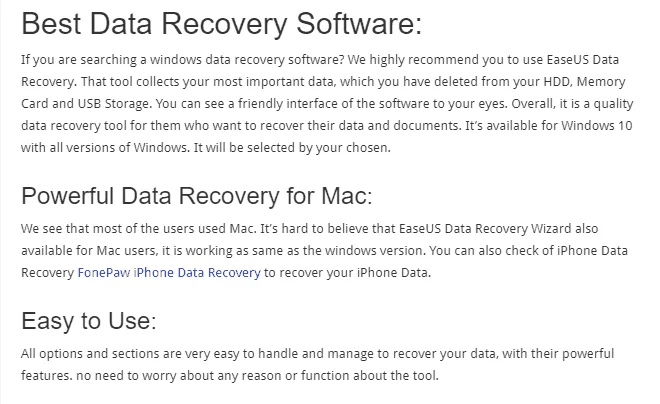Click the text All options and sections

(x=90, y=354)
